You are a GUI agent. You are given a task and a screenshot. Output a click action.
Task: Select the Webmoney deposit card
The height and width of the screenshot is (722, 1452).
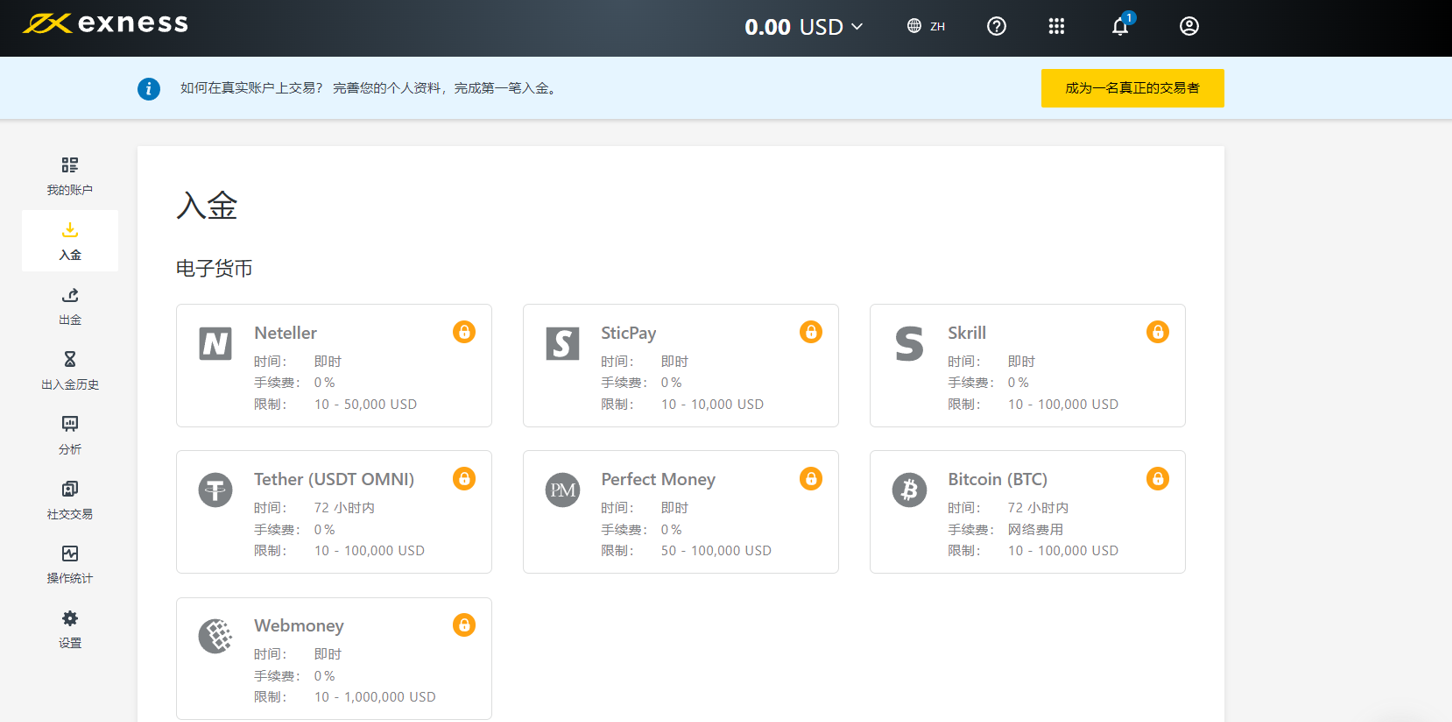tap(334, 658)
